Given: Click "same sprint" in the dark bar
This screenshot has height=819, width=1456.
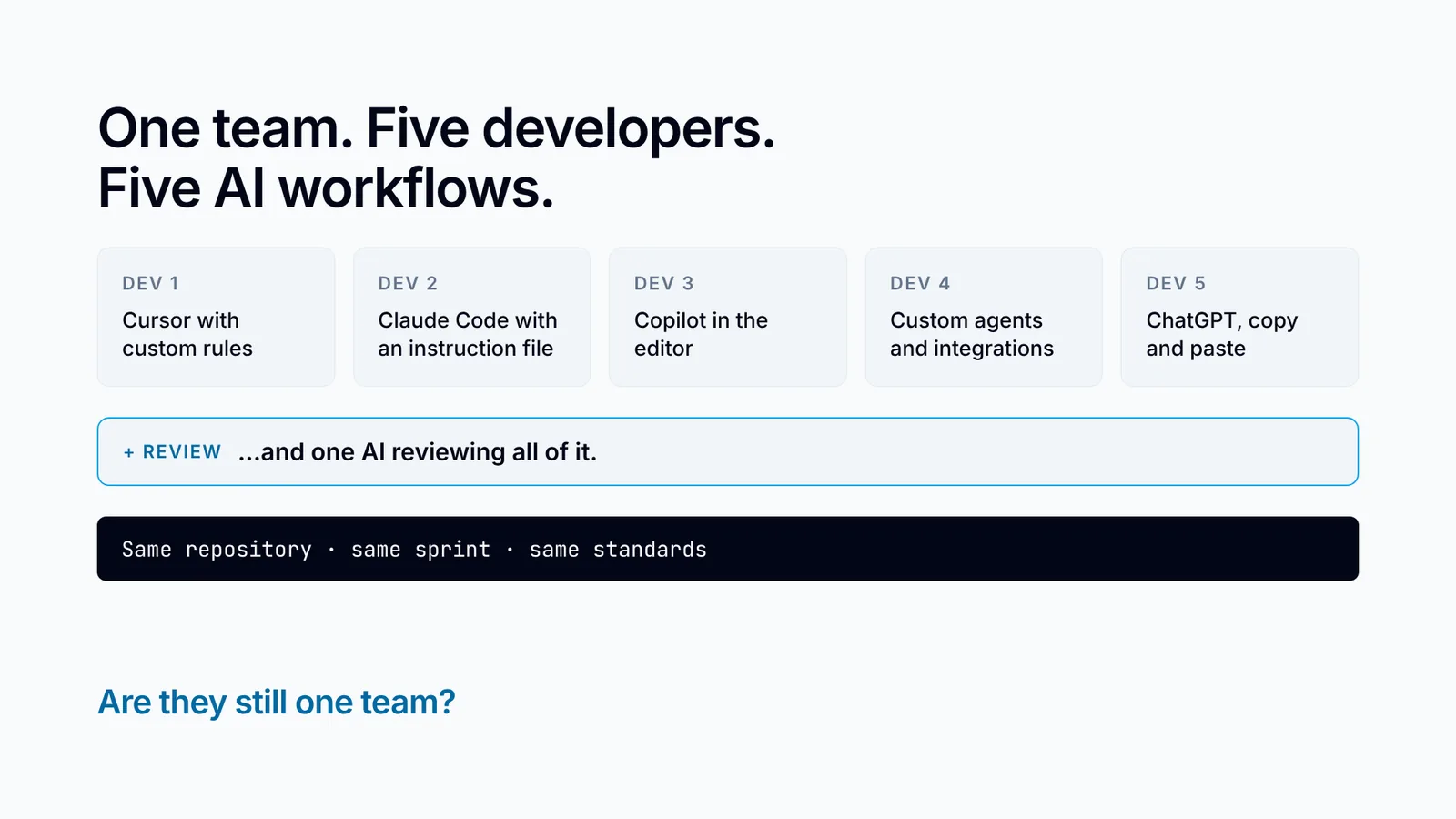Looking at the screenshot, I should 420,550.
